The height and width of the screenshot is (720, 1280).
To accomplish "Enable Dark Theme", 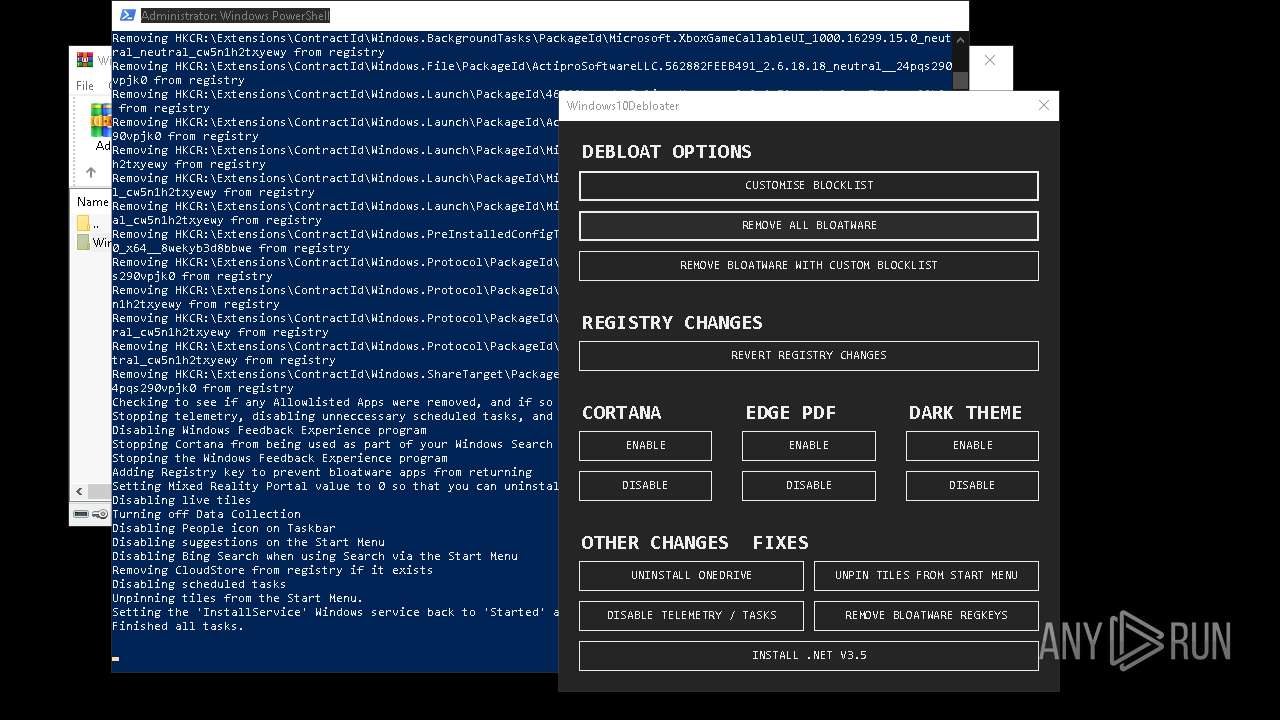I will click(x=972, y=446).
